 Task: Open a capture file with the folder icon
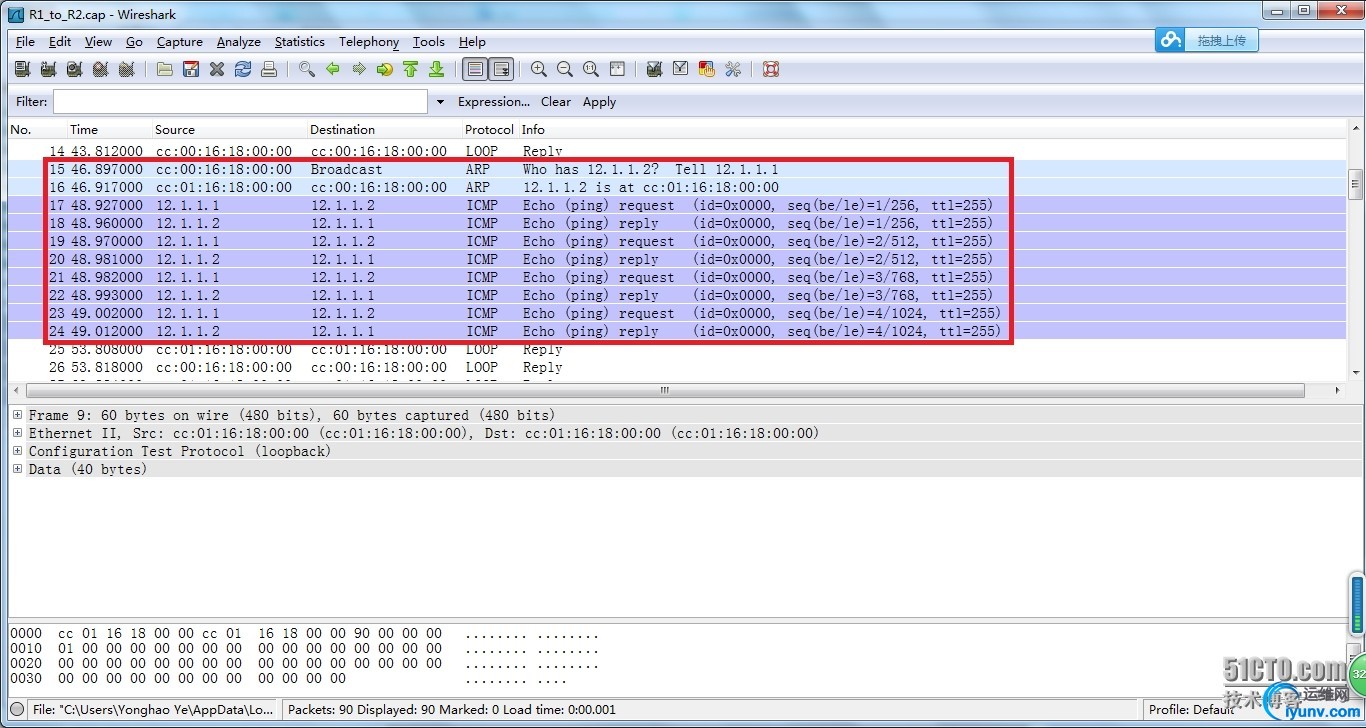coord(165,69)
